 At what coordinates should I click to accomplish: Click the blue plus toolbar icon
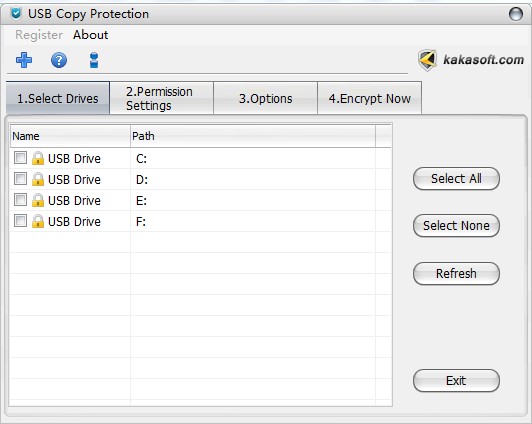pos(24,60)
